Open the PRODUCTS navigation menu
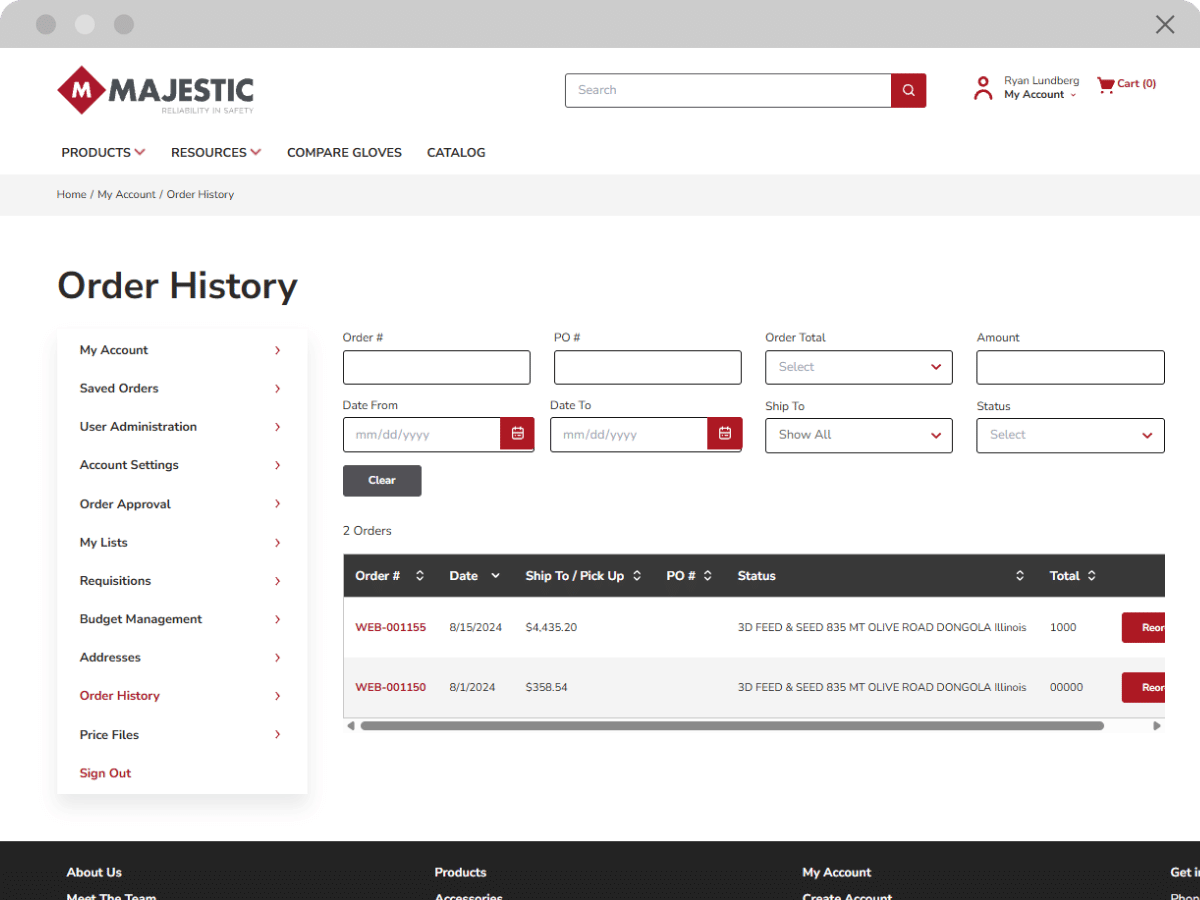 click(x=102, y=152)
